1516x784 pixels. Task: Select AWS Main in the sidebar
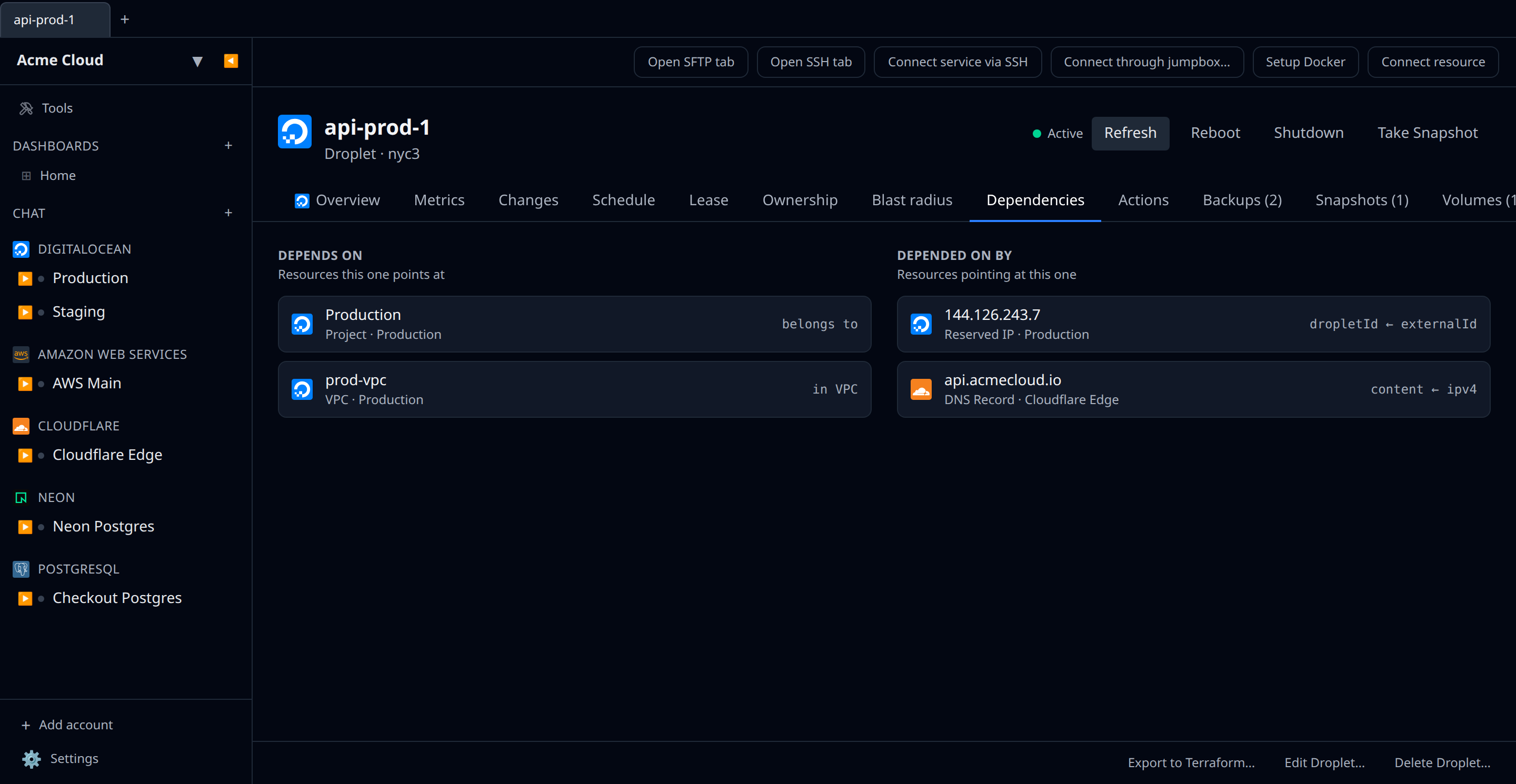tap(87, 384)
